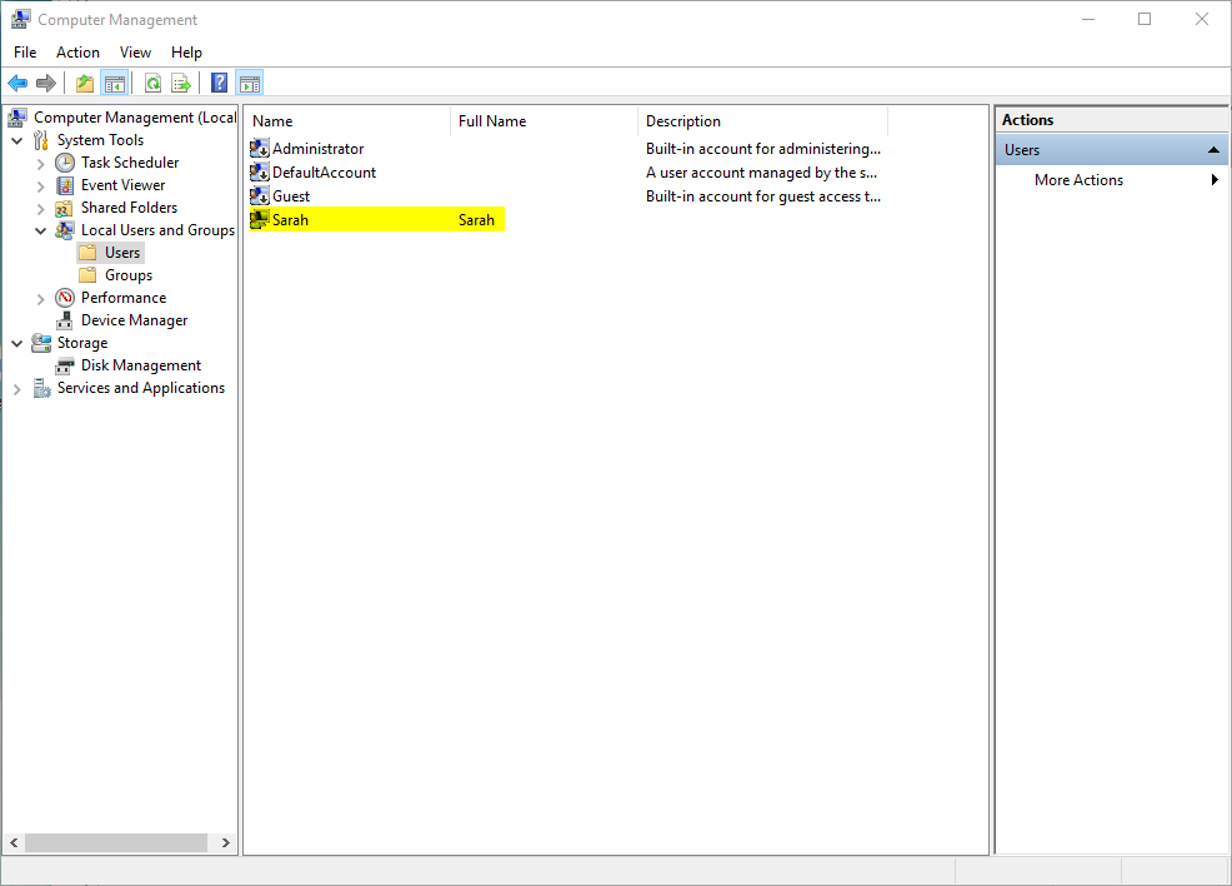Click the Groups folder icon in tree
This screenshot has height=886, width=1232.
(x=88, y=275)
